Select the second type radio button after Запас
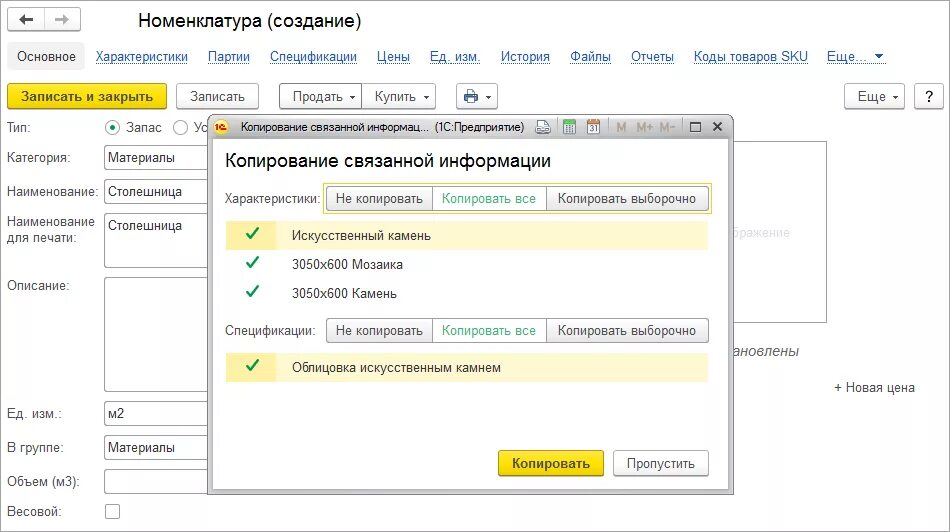950x532 pixels. (180, 127)
